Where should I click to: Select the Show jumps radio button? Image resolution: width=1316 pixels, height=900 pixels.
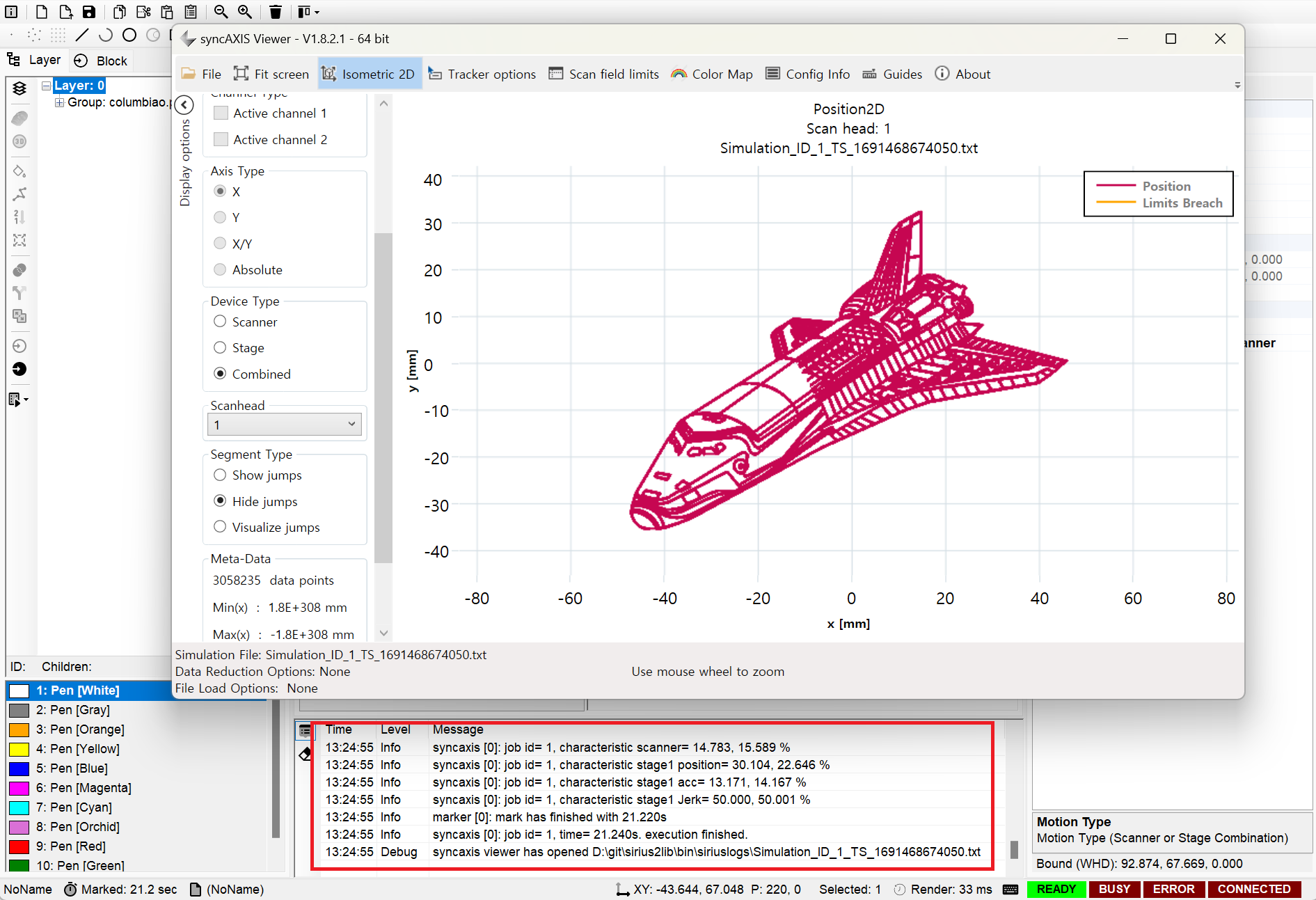point(220,475)
